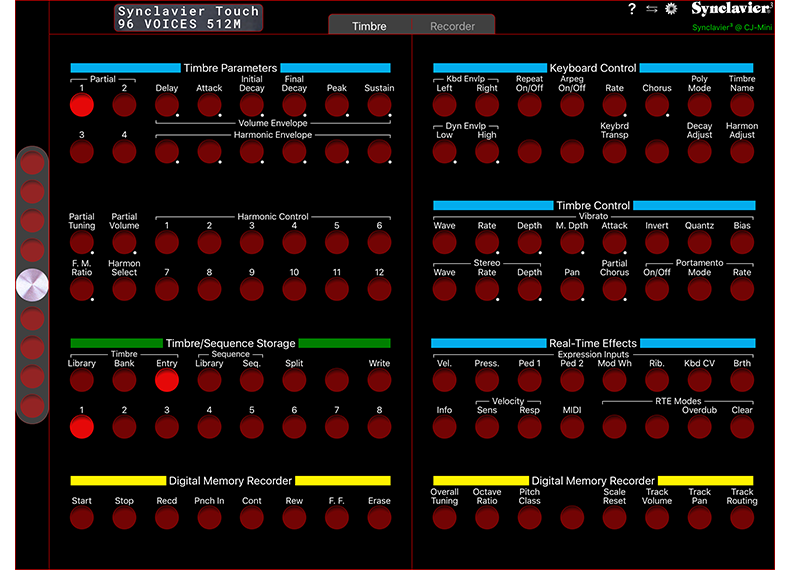Click the F.F. fast forward button

tap(337, 518)
